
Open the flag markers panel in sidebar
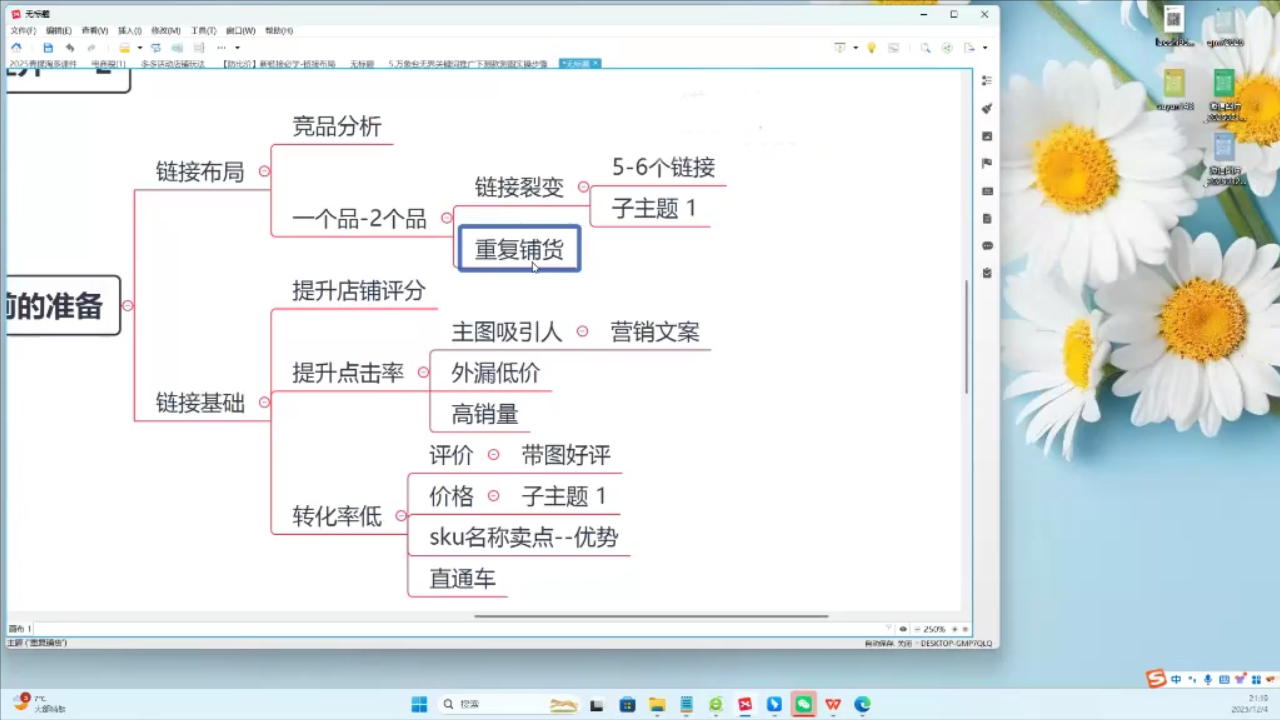tap(987, 163)
